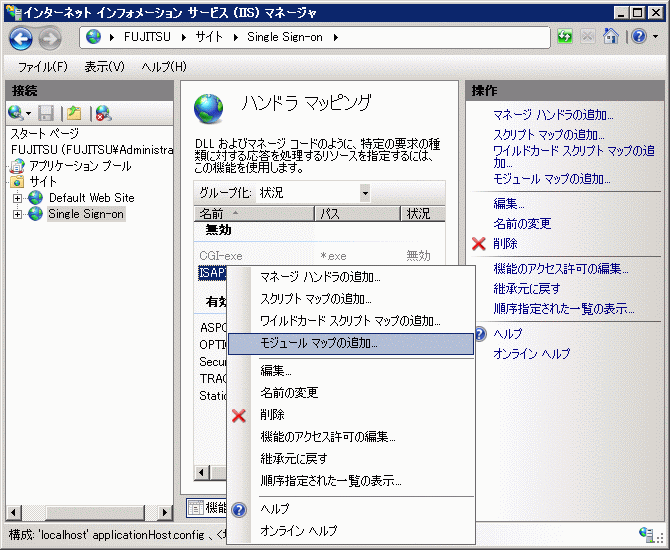Choose 順序指定された一覧の表示 in context menu
This screenshot has width=670, height=550.
point(351,481)
